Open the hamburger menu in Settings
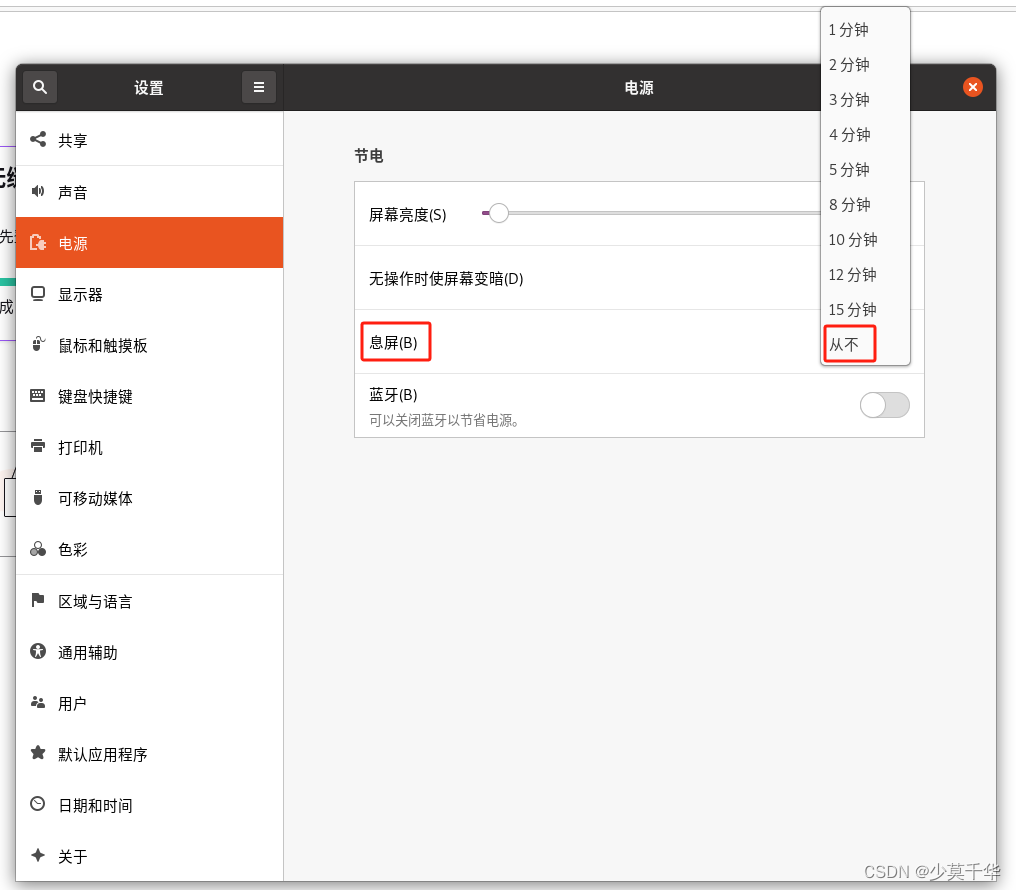1016x890 pixels. [x=258, y=87]
